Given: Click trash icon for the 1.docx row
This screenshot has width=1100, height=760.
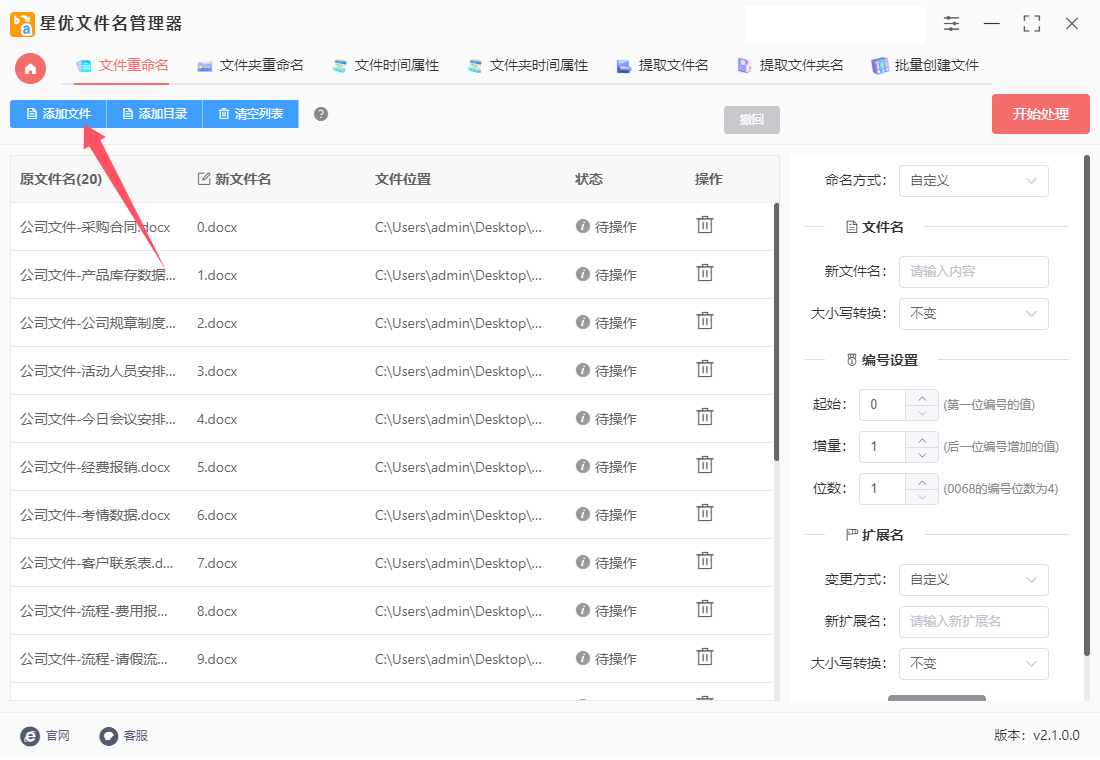Looking at the screenshot, I should click(x=704, y=273).
